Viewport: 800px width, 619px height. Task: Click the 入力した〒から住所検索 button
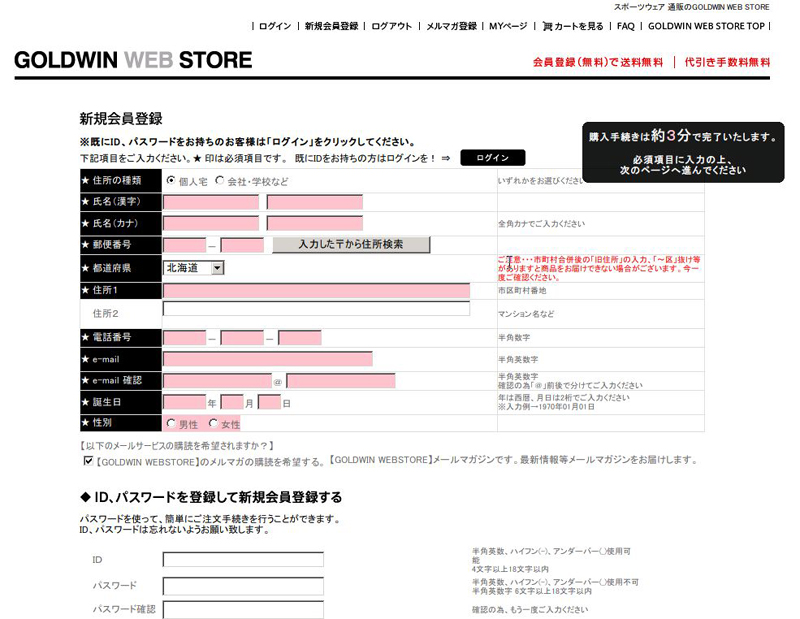pos(351,244)
